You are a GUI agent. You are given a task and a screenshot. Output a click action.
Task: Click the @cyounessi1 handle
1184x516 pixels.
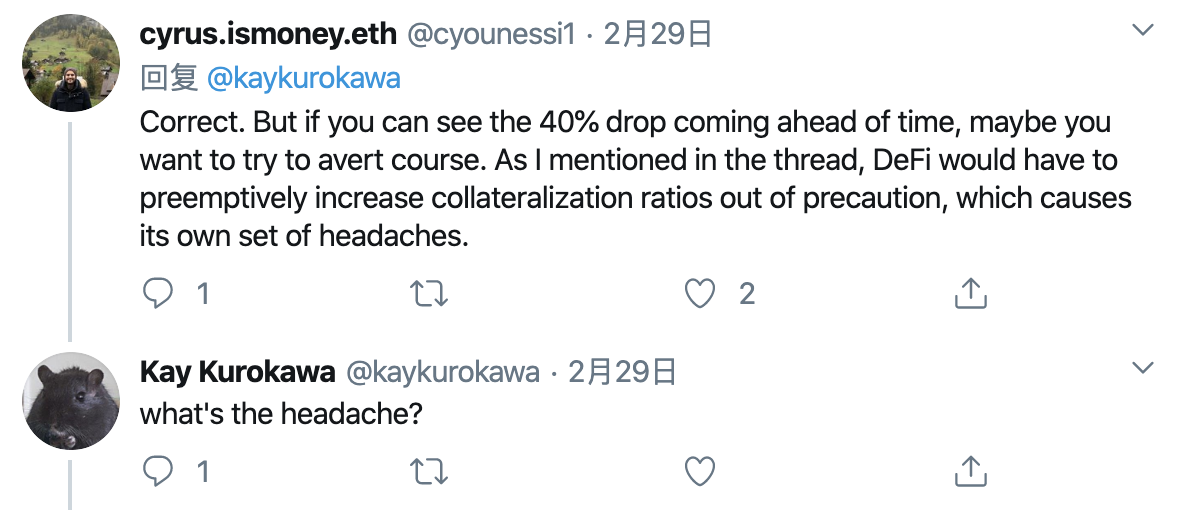(492, 35)
